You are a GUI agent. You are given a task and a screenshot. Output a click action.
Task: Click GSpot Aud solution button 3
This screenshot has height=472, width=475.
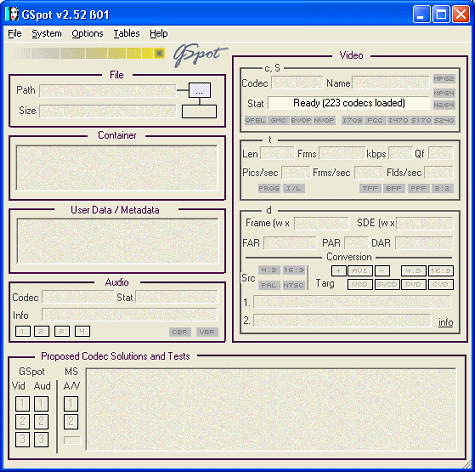tap(41, 439)
